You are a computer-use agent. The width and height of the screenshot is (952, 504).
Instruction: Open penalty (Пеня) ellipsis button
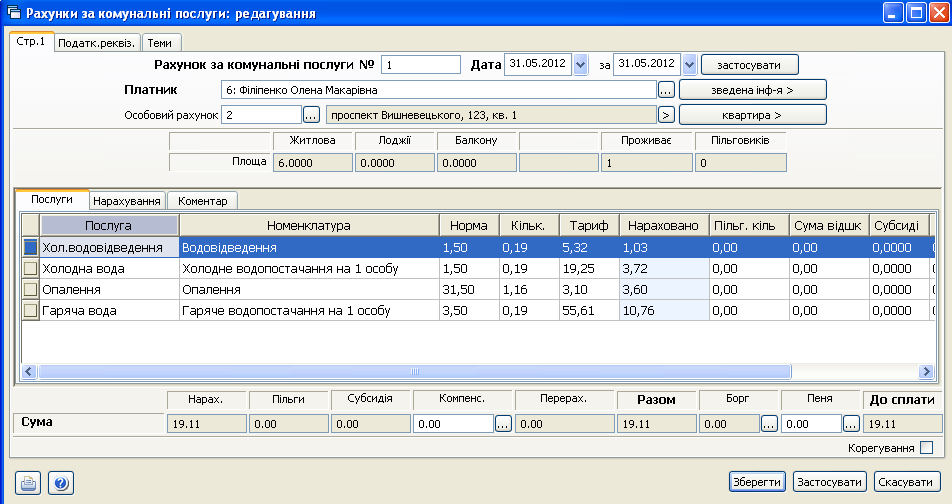(x=851, y=424)
